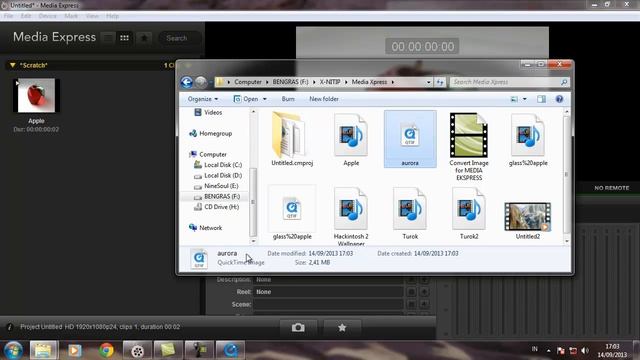Click the camera grab-still button
The width and height of the screenshot is (640, 360).
298,327
